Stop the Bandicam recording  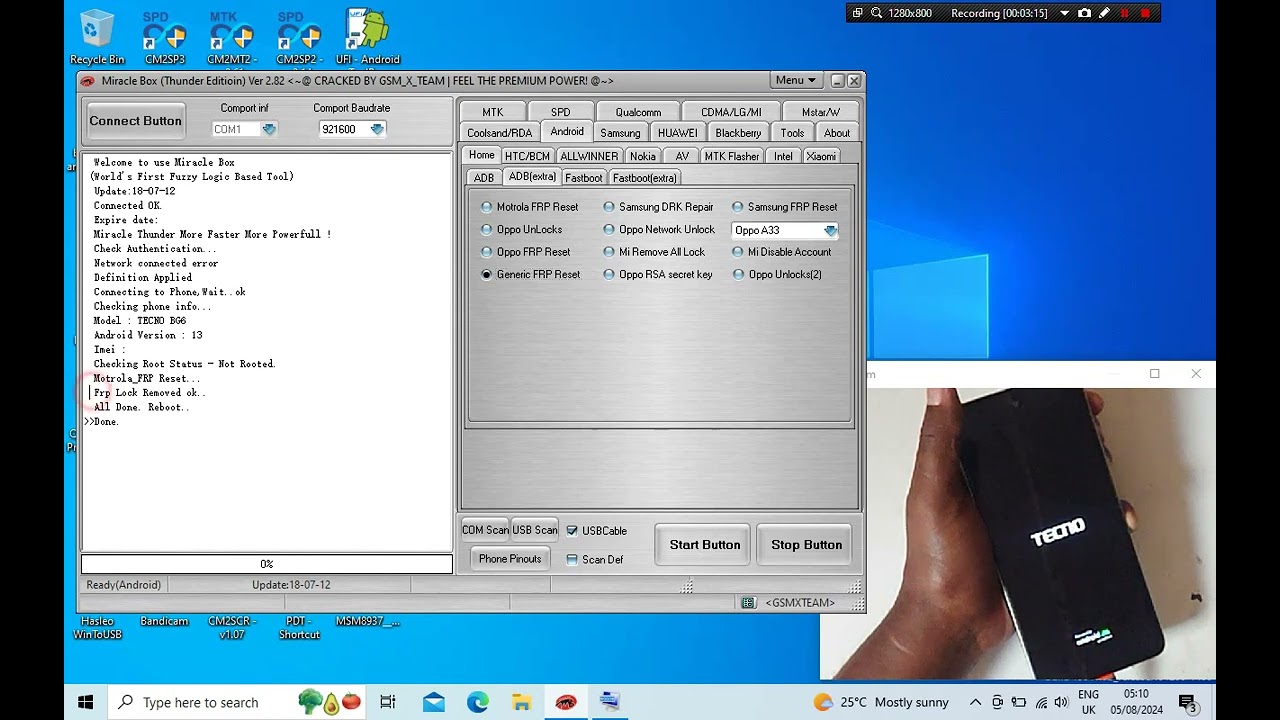click(x=1145, y=13)
